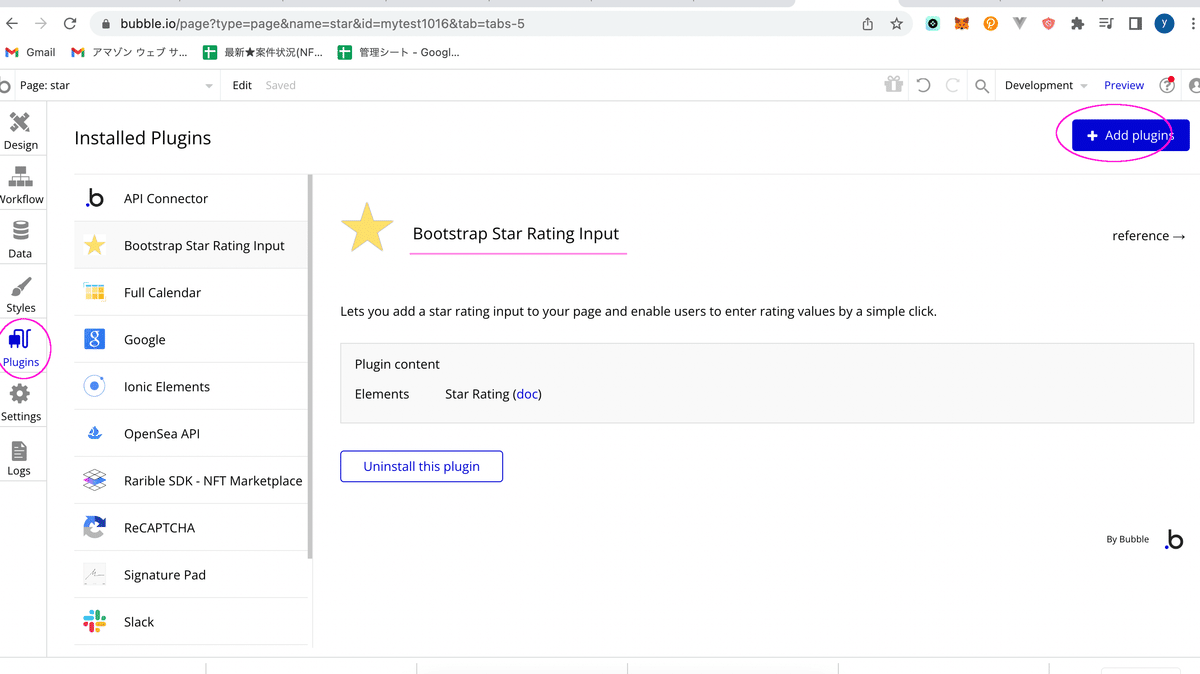
Task: Click the Saved status text
Action: 280,86
